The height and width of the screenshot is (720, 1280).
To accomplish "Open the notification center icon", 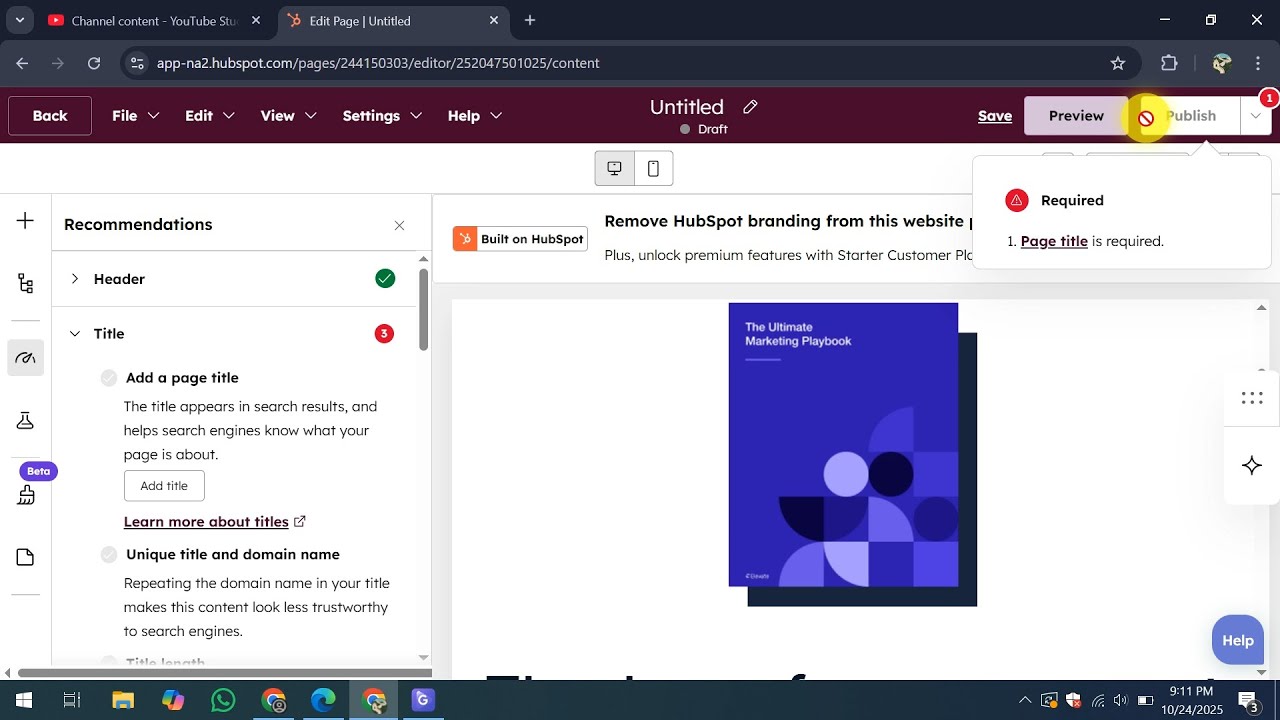I will pos(1249,700).
